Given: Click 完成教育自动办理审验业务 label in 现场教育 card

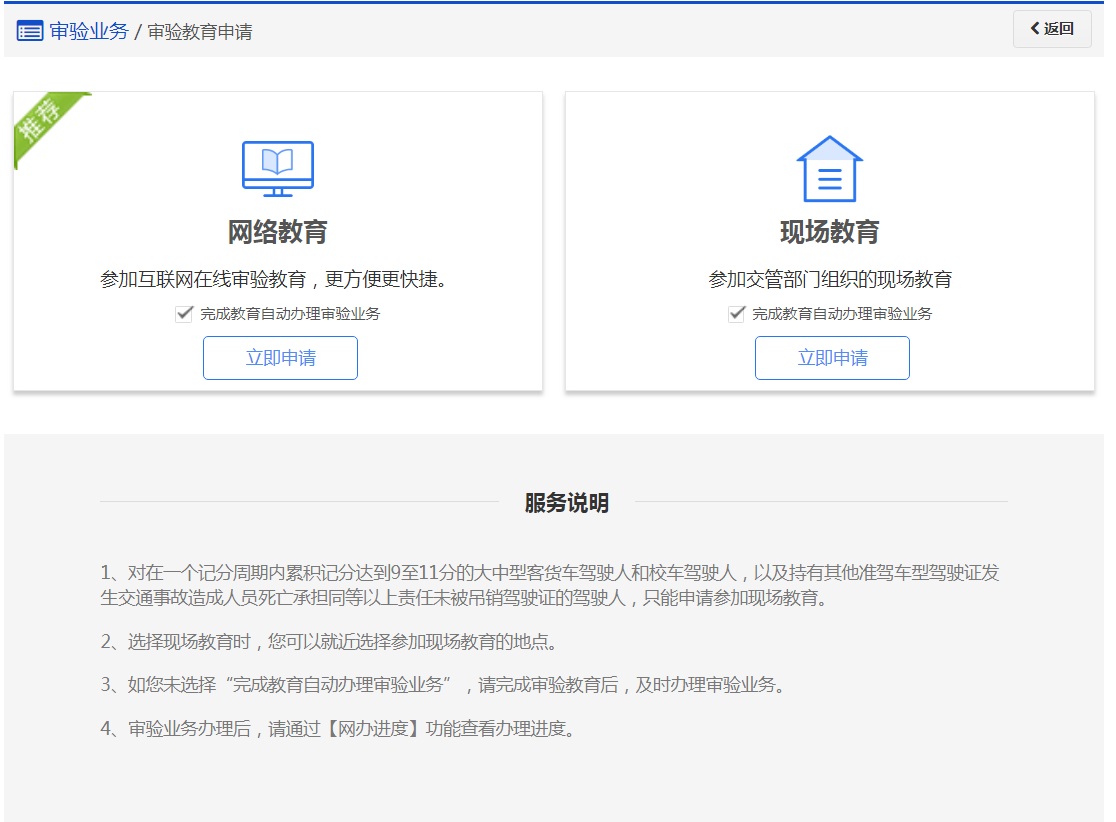Looking at the screenshot, I should pyautogui.click(x=842, y=314).
